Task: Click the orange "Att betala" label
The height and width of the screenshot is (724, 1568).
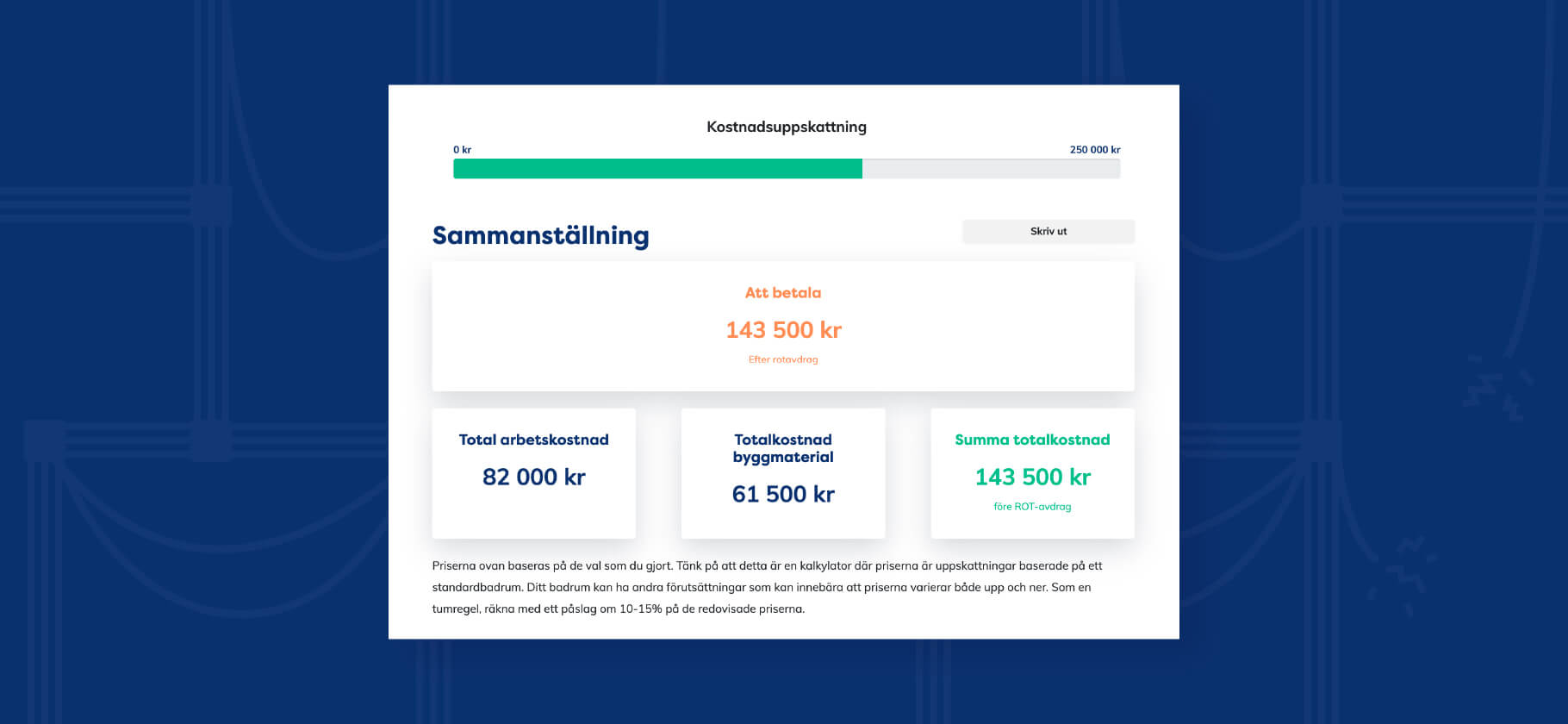Action: point(782,293)
